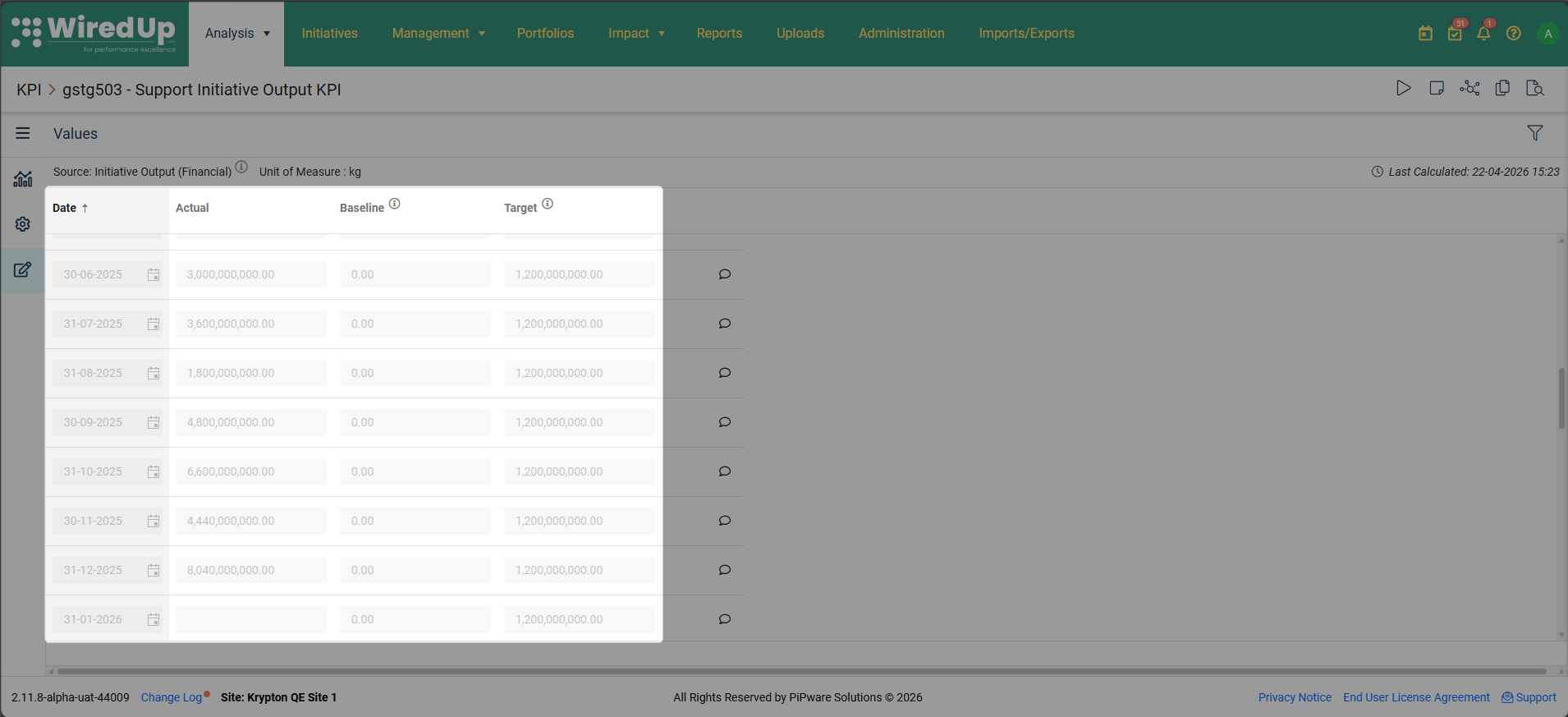The width and height of the screenshot is (1568, 717).
Task: Open the calendar icon in the top bar
Action: tap(1425, 34)
